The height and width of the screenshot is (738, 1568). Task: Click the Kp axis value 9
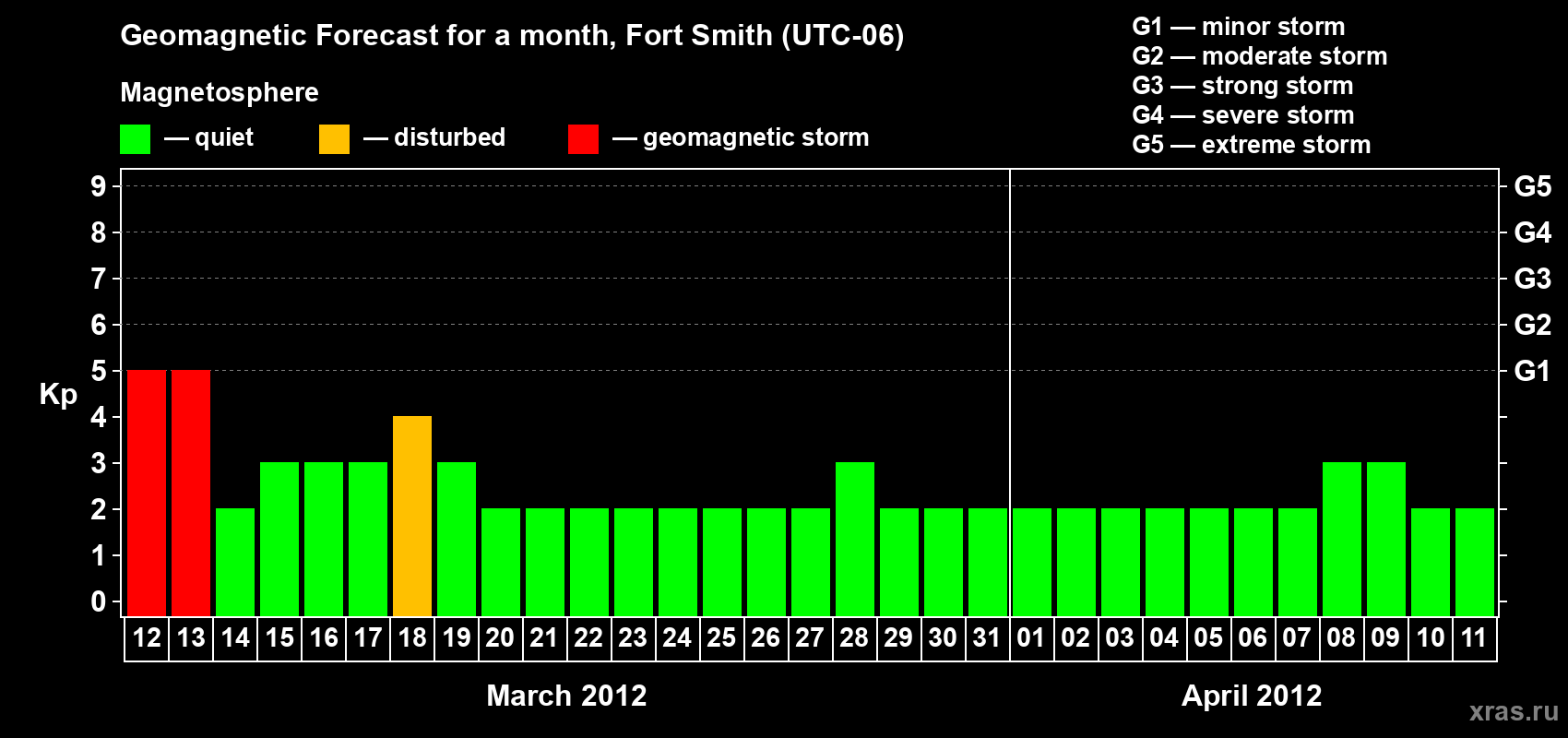click(99, 186)
